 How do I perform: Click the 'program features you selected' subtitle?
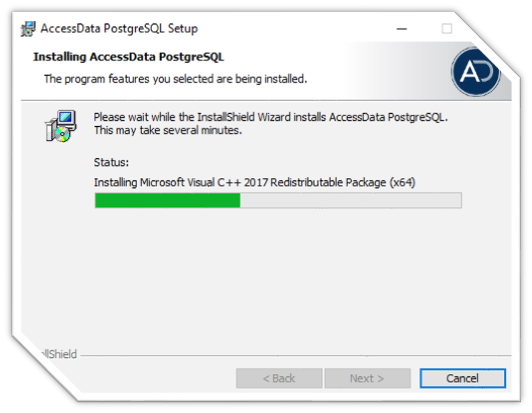coord(175,79)
